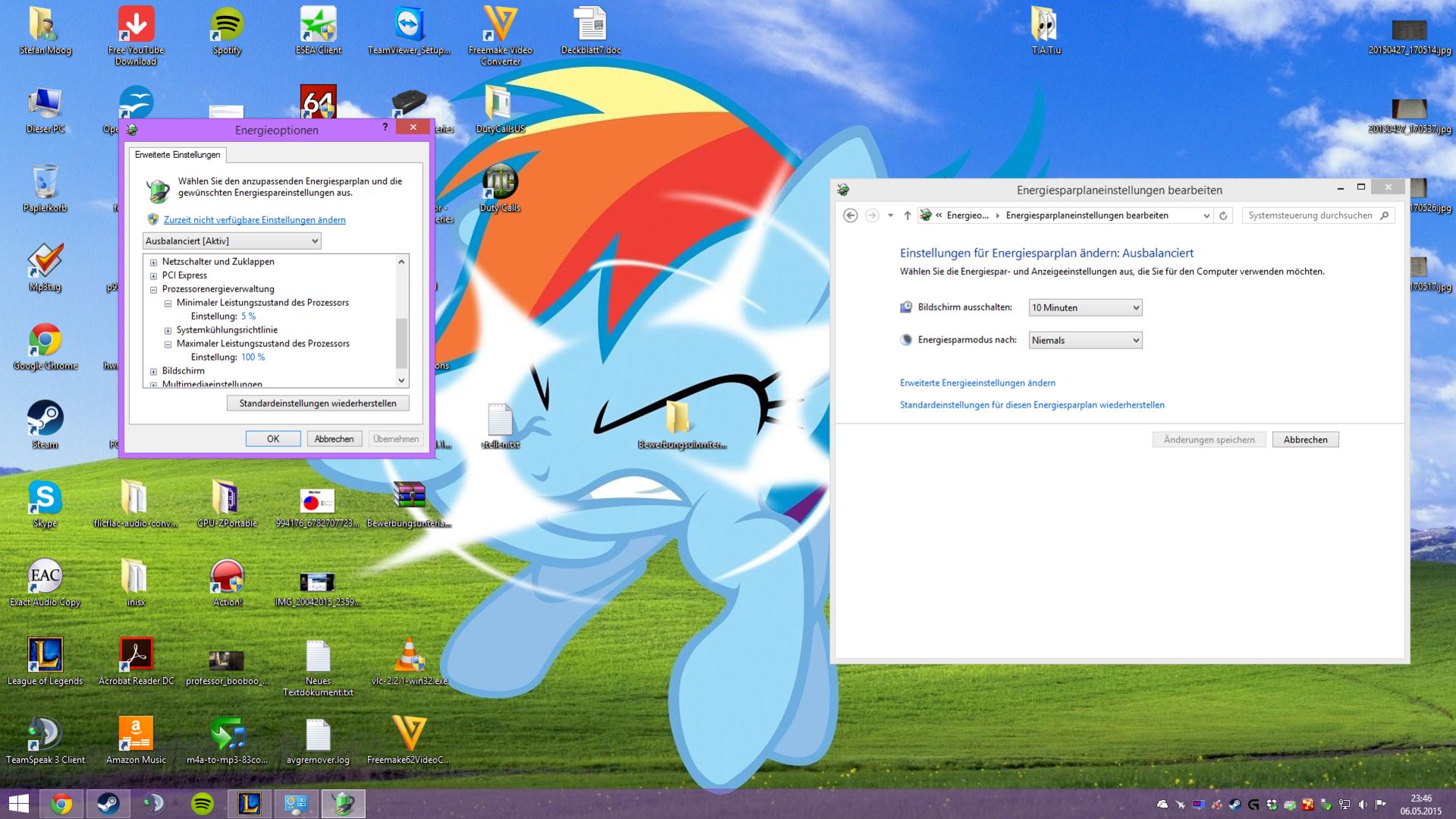Expand Netzschalter und Zuklappen tree node

pos(153,262)
